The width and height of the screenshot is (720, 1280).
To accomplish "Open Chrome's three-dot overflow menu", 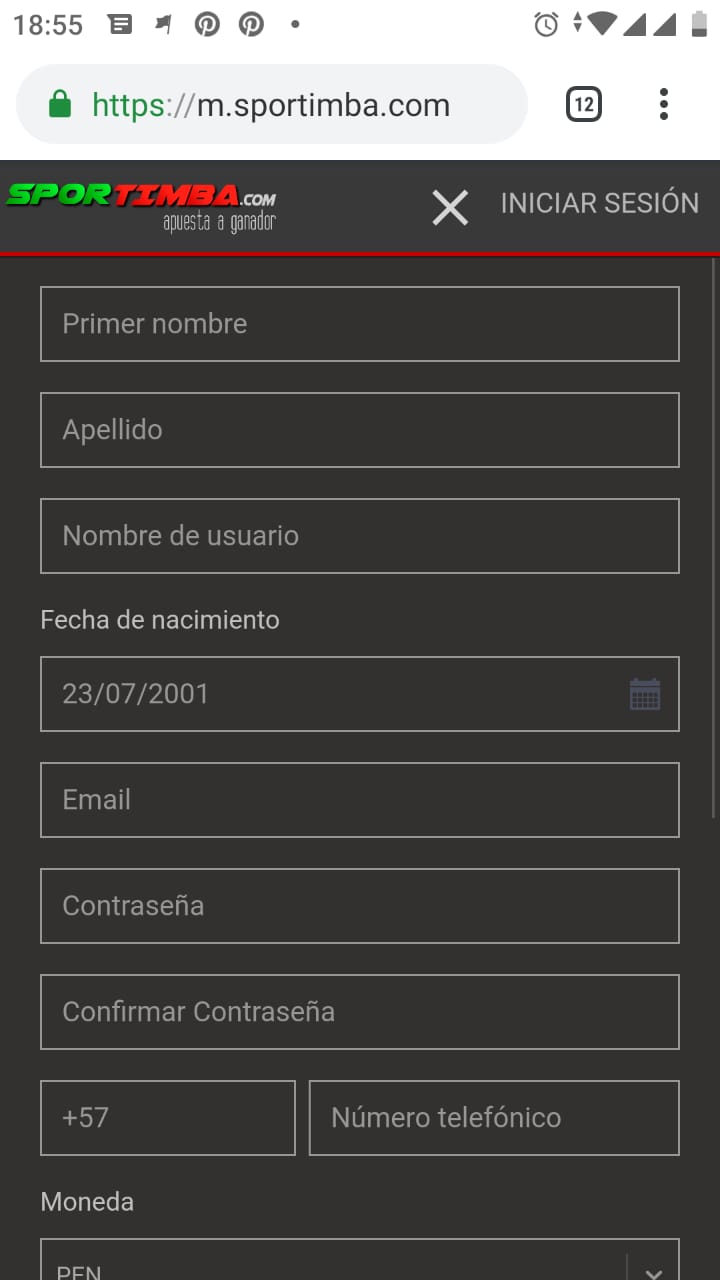I will pos(663,104).
